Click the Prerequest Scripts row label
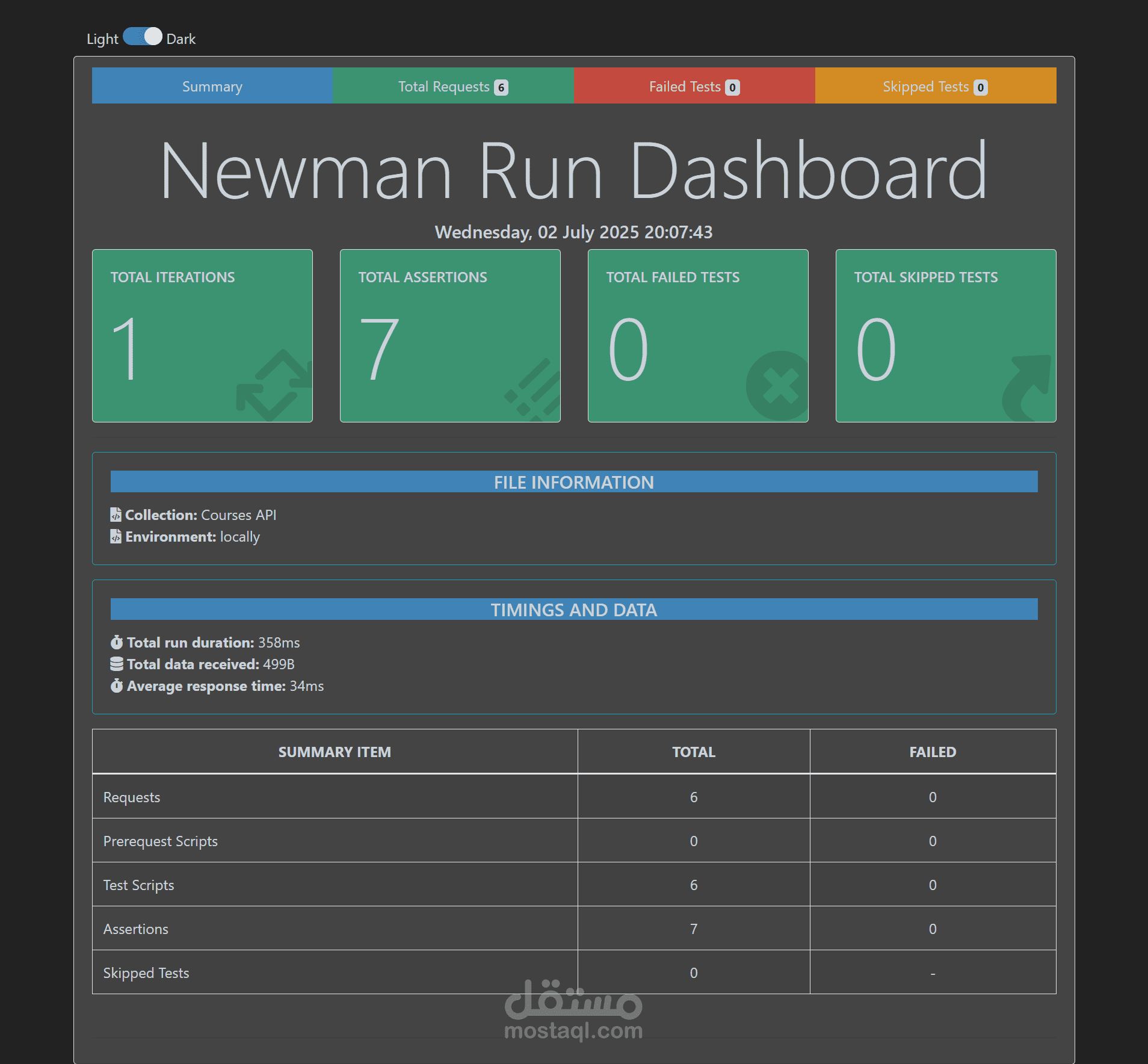This screenshot has width=1148, height=1064. click(x=161, y=841)
